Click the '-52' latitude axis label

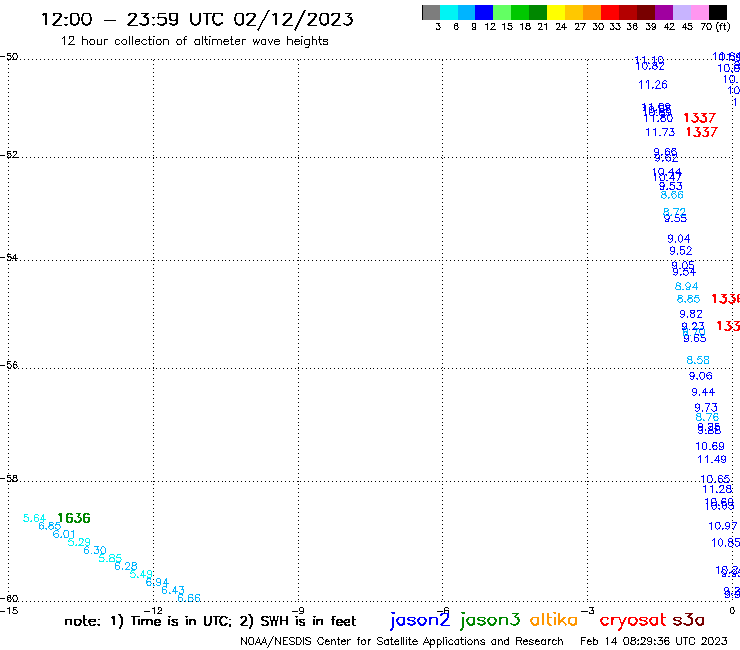(9, 155)
